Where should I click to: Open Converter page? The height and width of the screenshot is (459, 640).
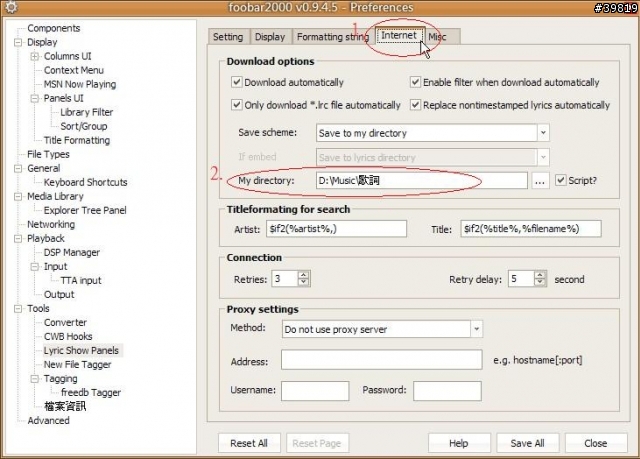click(x=65, y=323)
